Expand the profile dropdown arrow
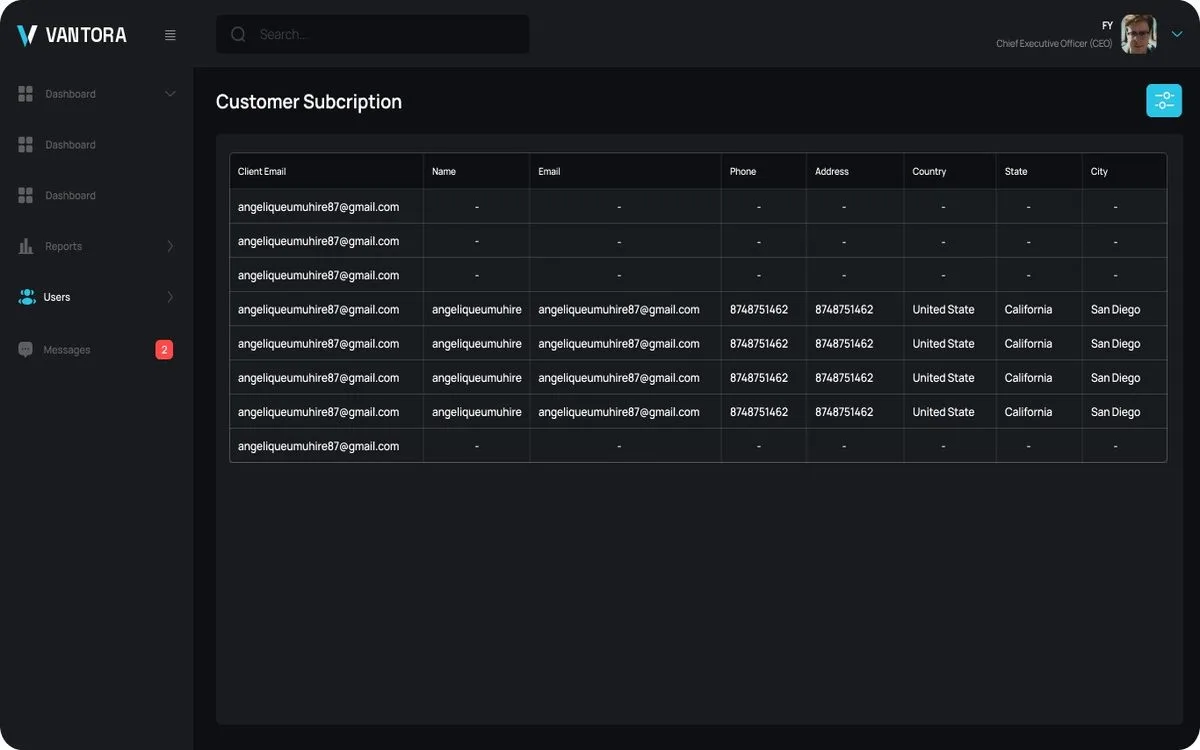 pos(1177,34)
